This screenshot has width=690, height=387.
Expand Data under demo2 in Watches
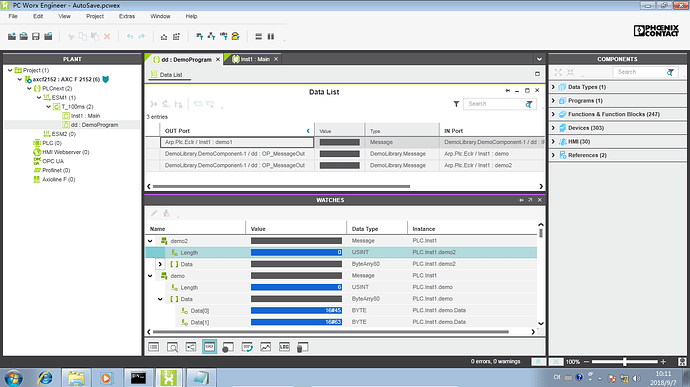point(160,264)
